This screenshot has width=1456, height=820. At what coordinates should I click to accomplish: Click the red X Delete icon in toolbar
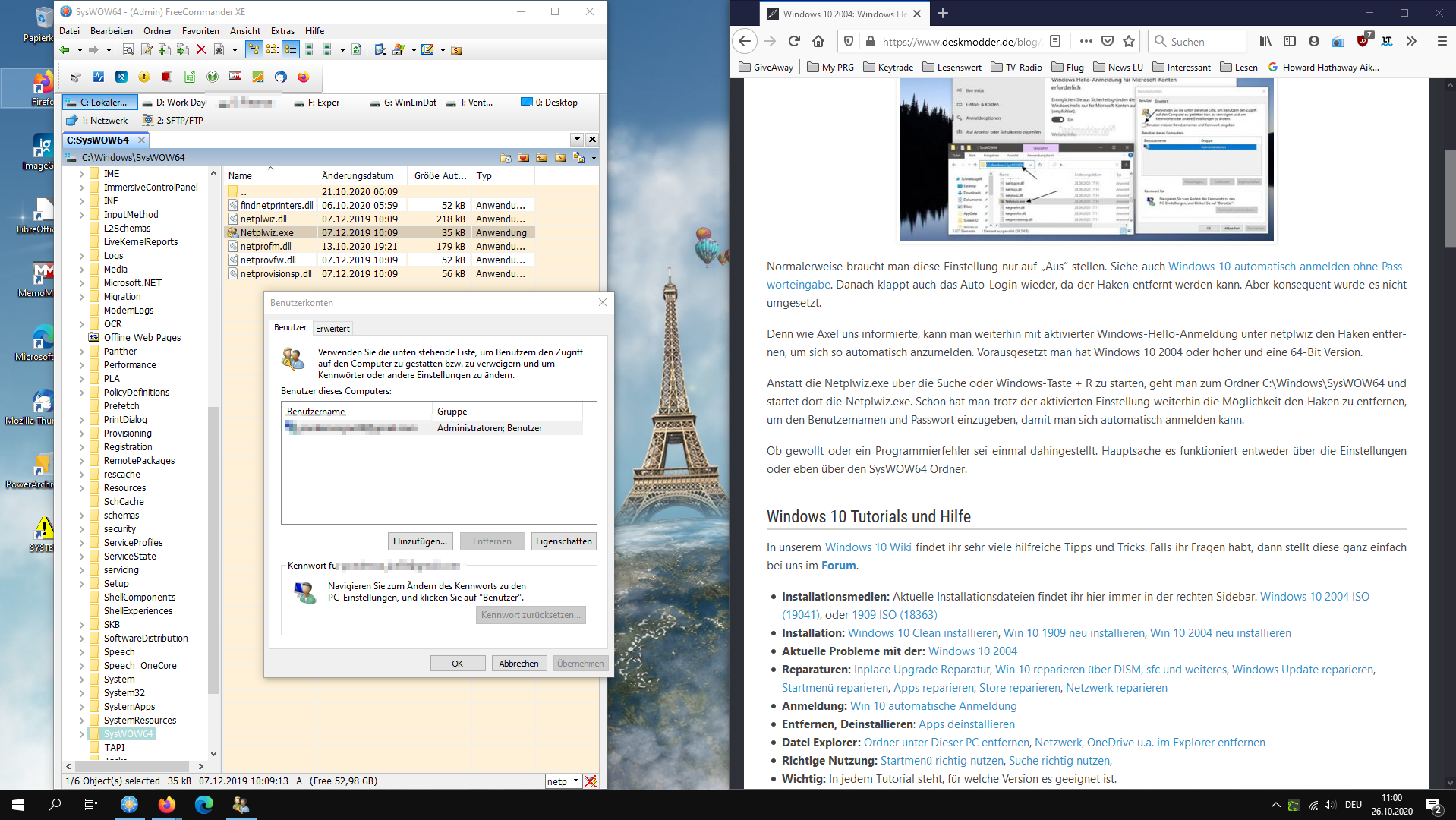pos(201,50)
